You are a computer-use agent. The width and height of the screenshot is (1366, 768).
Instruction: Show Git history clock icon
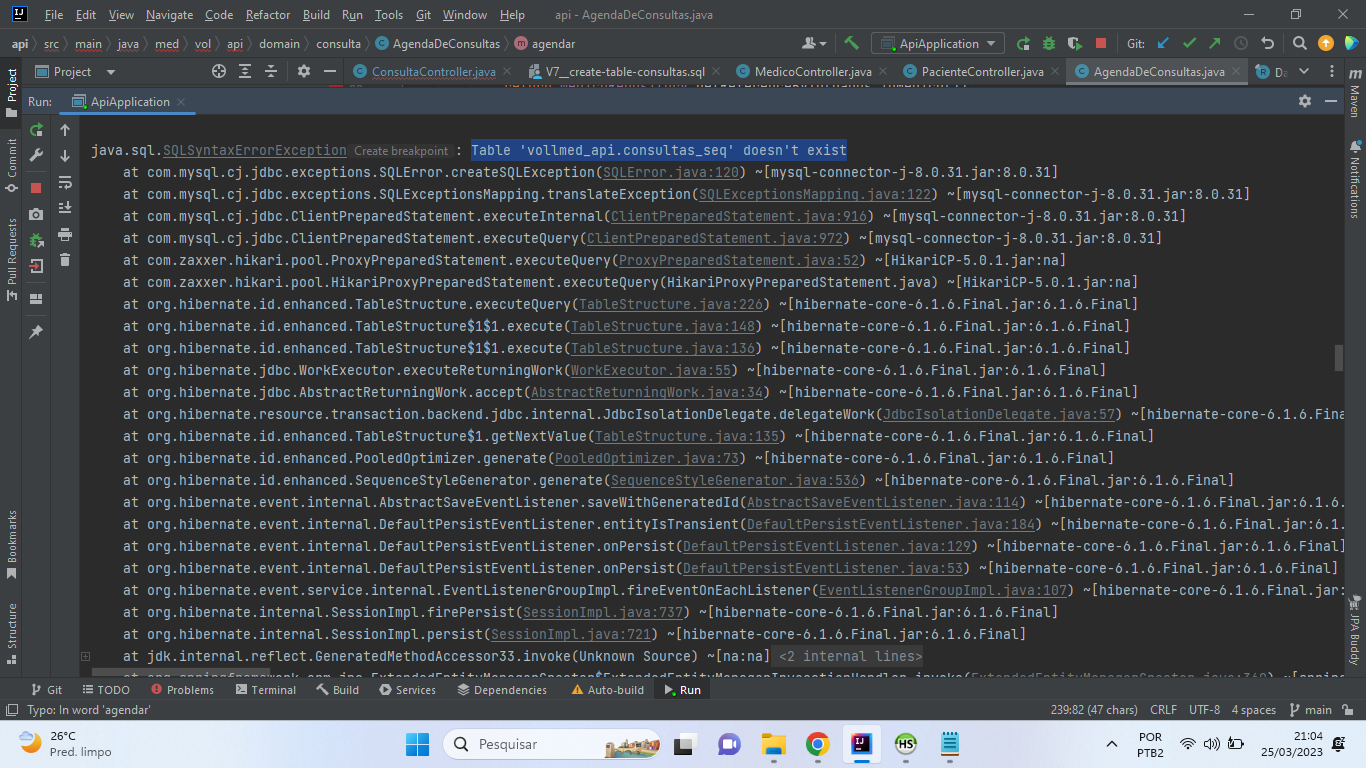[1241, 43]
